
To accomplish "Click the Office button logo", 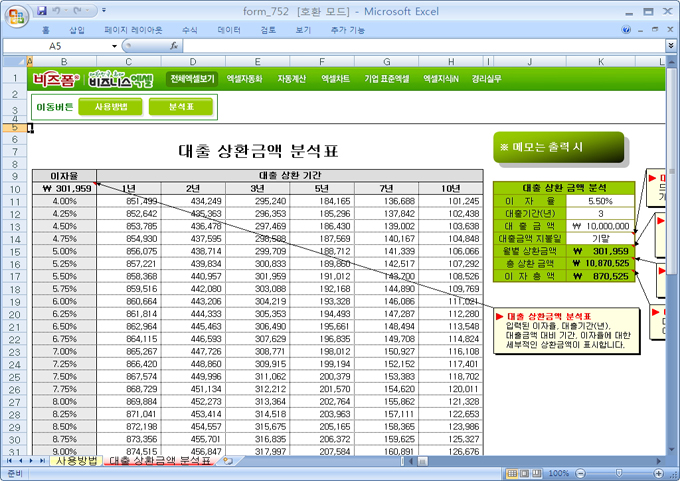I will click(x=16, y=16).
